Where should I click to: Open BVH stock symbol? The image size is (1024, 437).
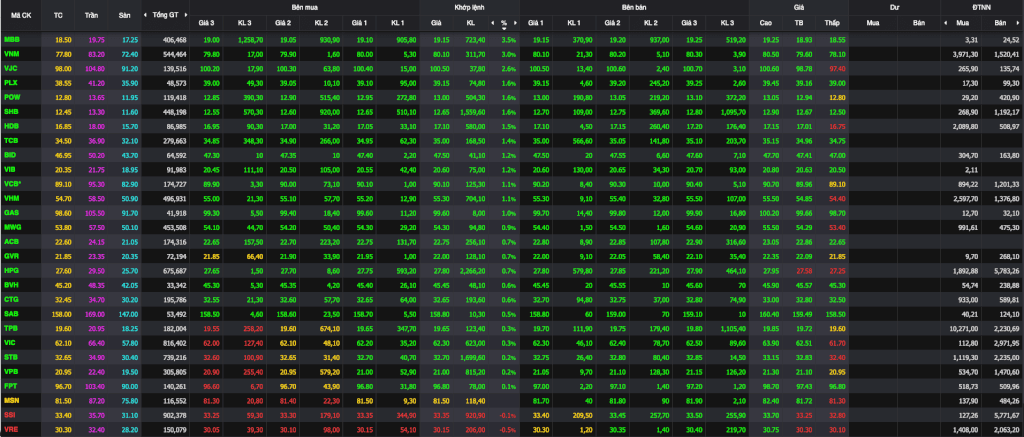(x=11, y=284)
